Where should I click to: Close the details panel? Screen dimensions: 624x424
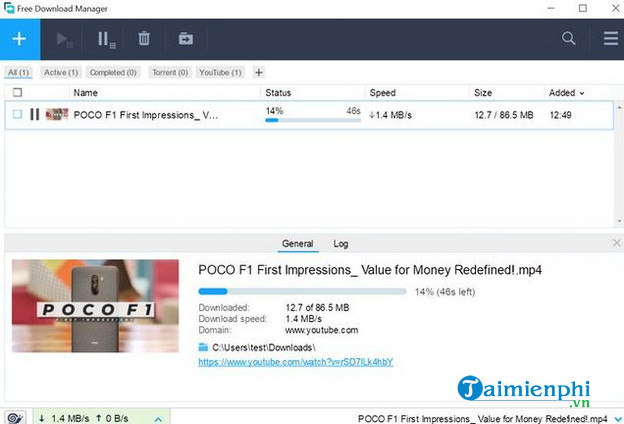click(x=616, y=243)
